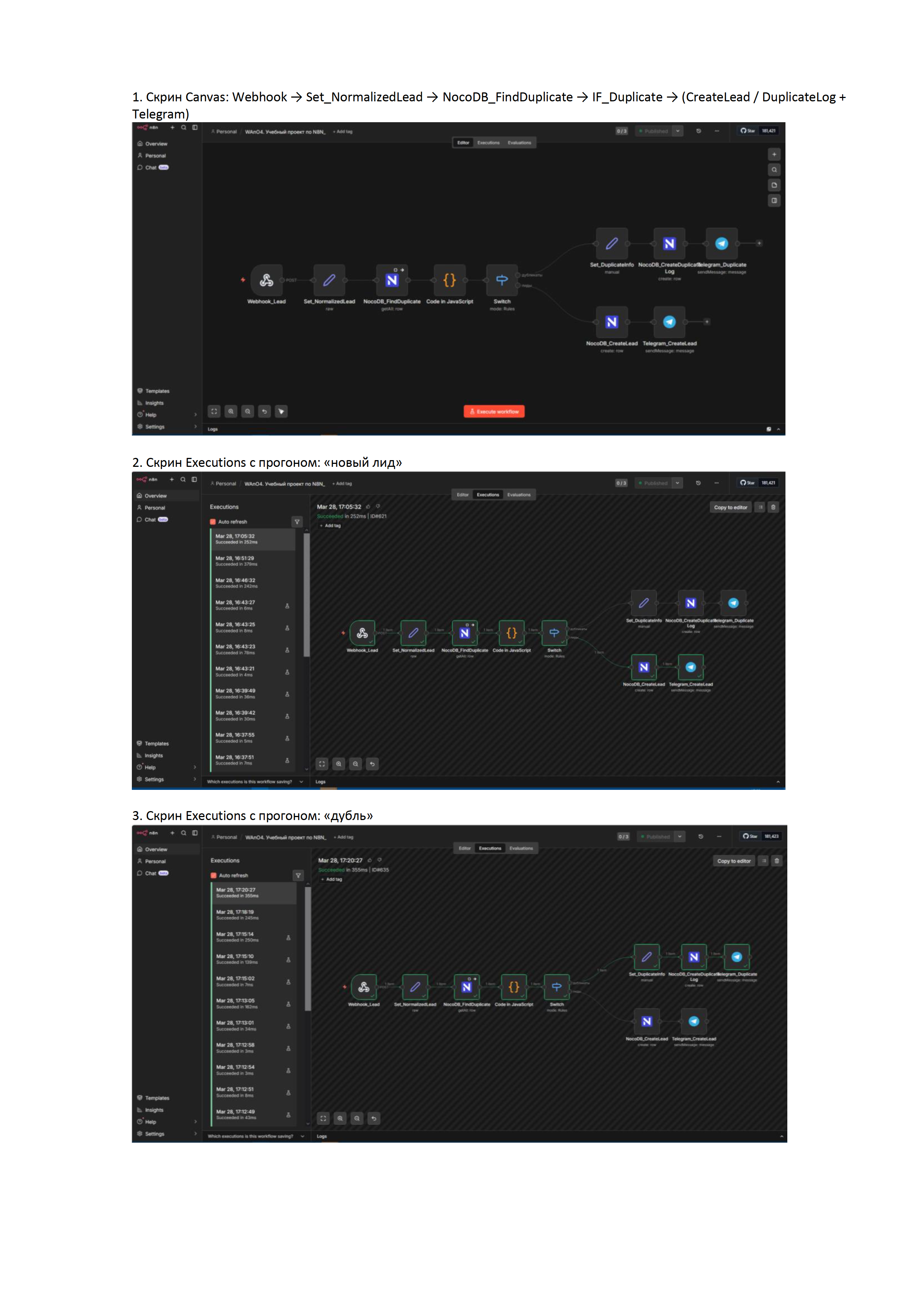Toggle Auto refresh checkbox in the «дубль» screenshot
Viewport: 924px width, 1307px height.
[213, 876]
